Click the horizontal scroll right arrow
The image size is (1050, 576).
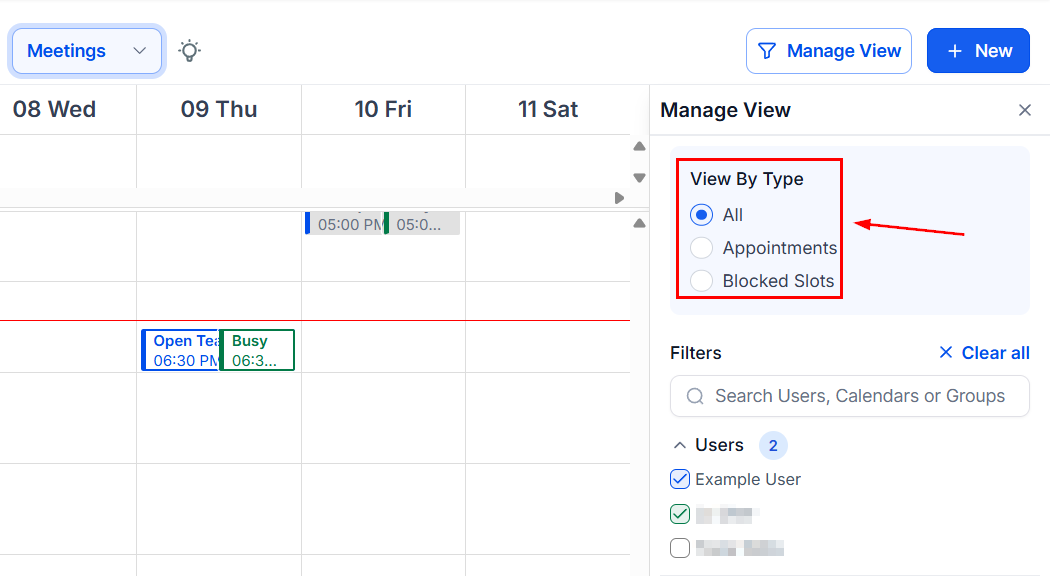tap(619, 198)
